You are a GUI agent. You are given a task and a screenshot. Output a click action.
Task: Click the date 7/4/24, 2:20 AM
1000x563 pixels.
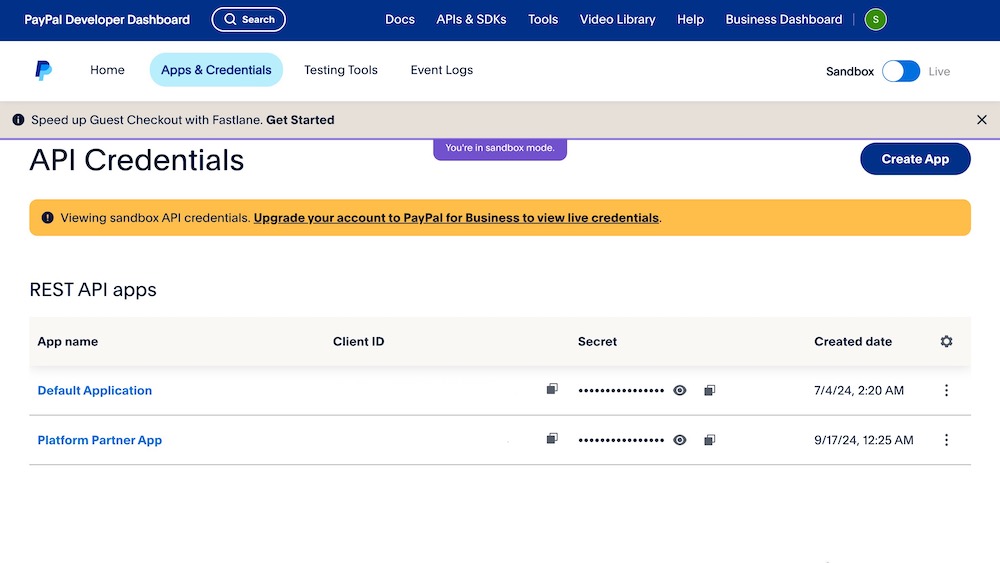(858, 390)
